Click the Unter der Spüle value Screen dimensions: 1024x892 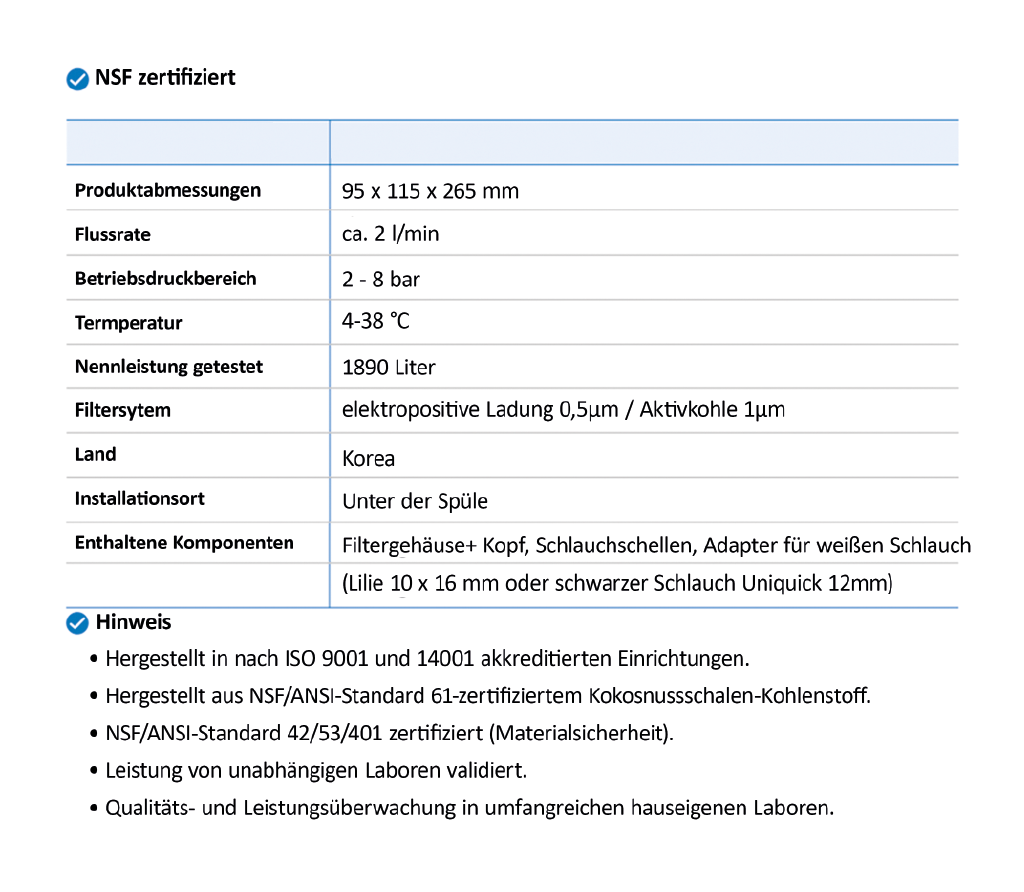[414, 502]
